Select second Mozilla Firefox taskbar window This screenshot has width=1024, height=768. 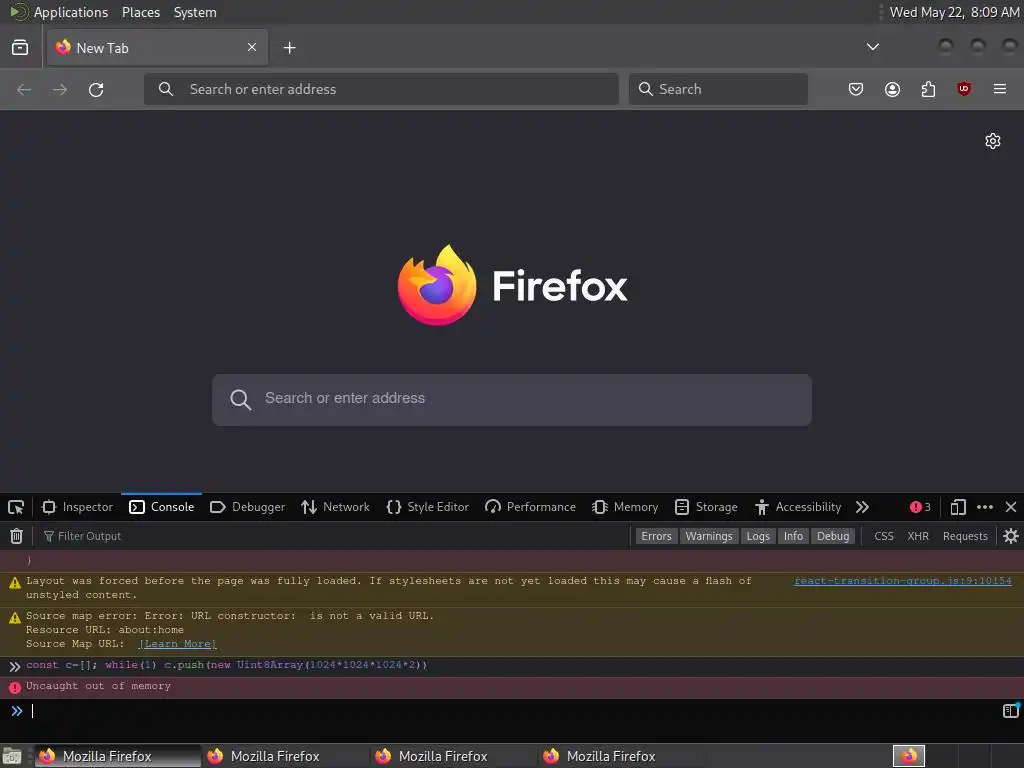click(x=285, y=756)
